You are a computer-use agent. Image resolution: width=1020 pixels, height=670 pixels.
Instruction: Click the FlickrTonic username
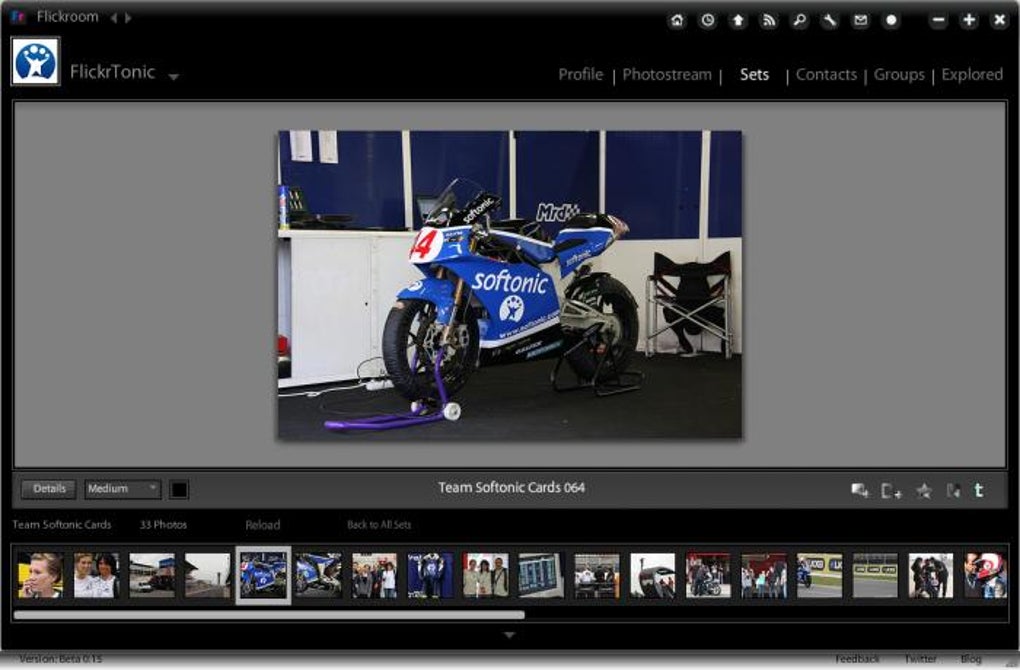113,72
